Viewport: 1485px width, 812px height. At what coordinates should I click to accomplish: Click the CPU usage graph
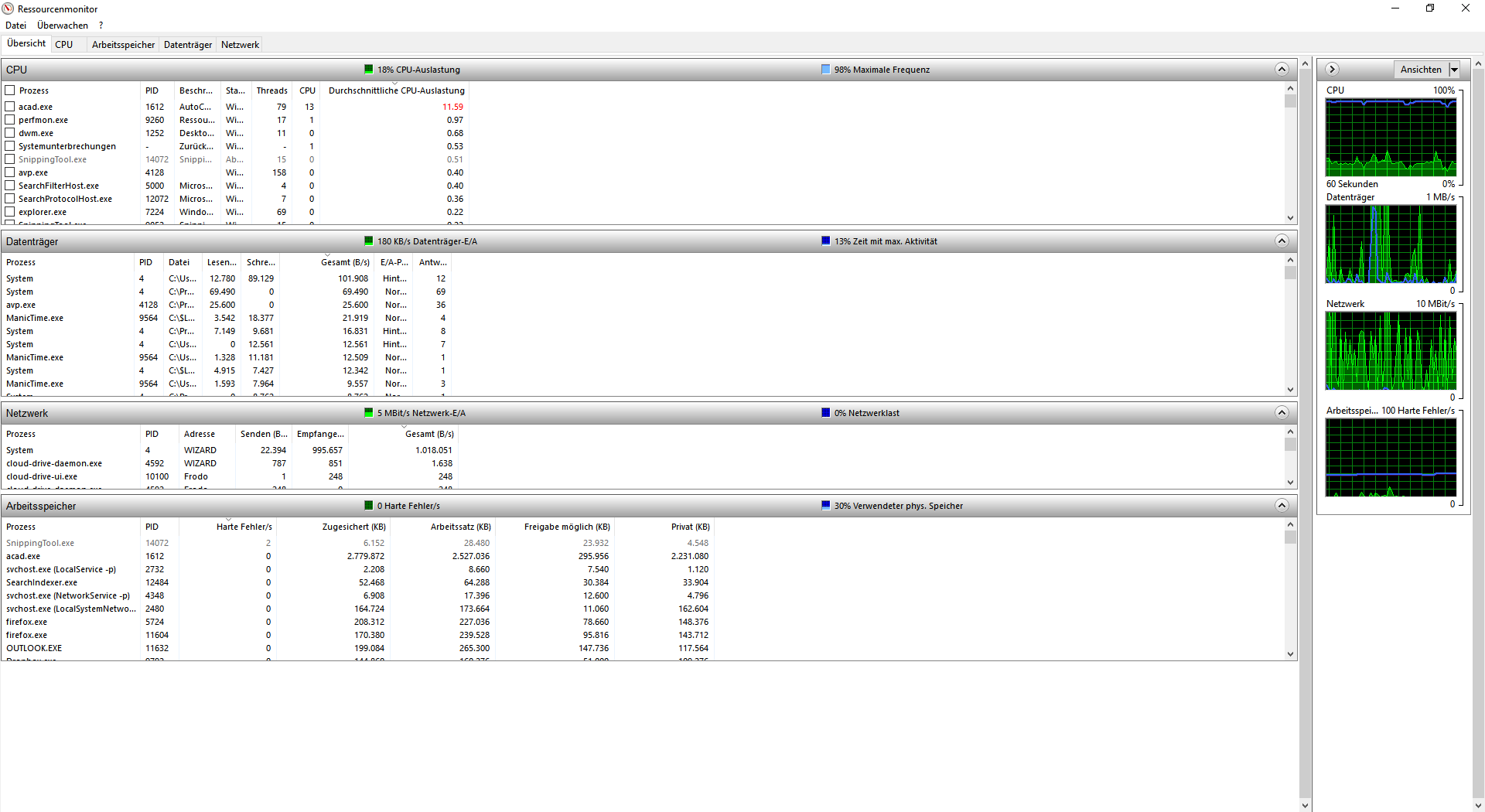click(x=1391, y=138)
